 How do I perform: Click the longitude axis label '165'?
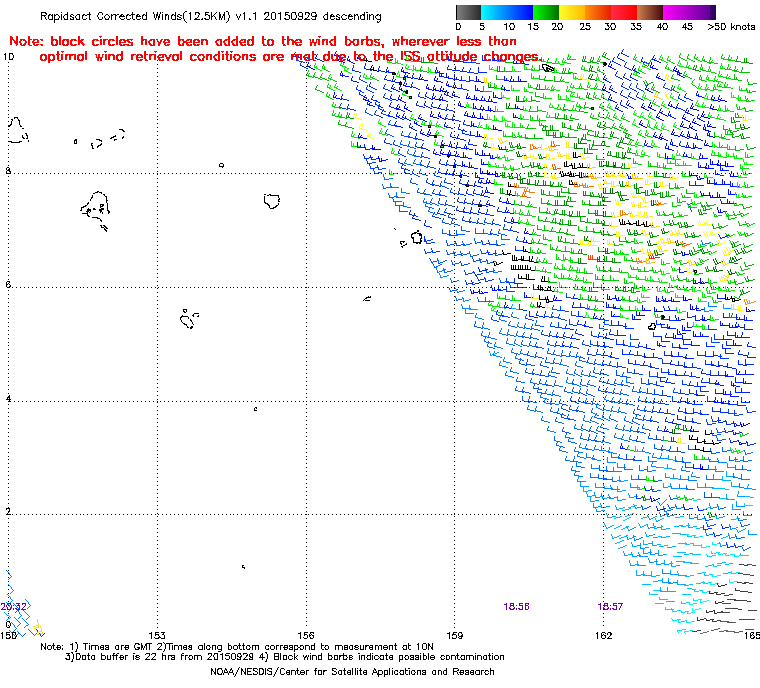click(x=751, y=635)
